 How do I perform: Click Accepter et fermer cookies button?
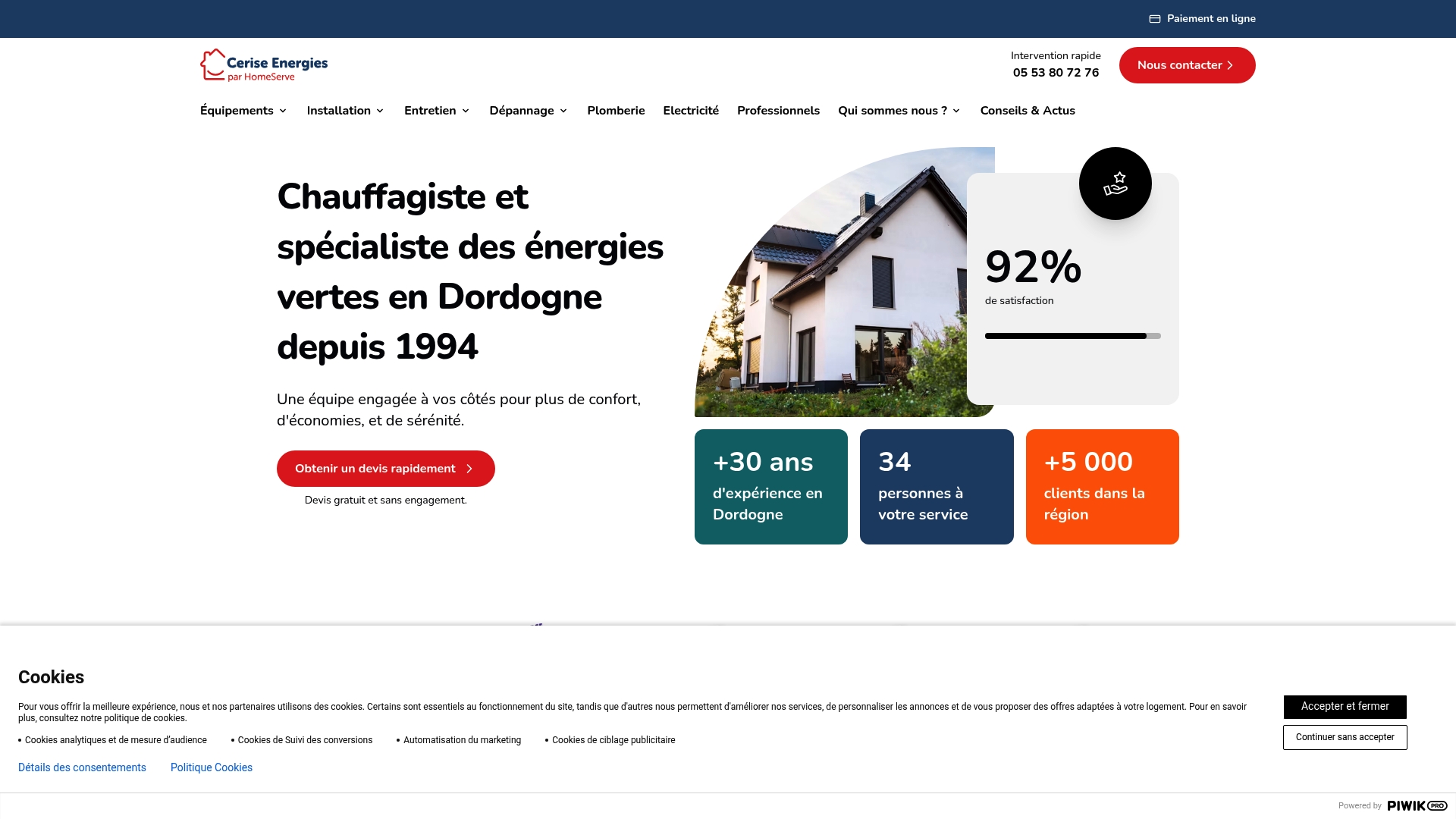(1345, 707)
